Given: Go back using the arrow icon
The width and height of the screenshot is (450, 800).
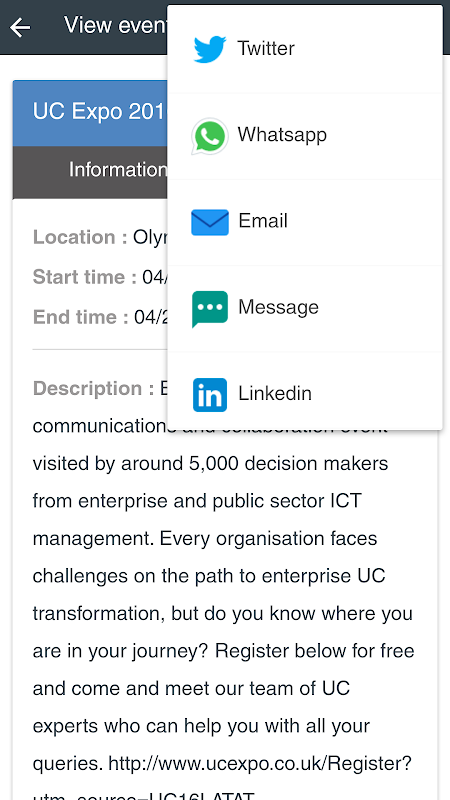Looking at the screenshot, I should pyautogui.click(x=20, y=27).
